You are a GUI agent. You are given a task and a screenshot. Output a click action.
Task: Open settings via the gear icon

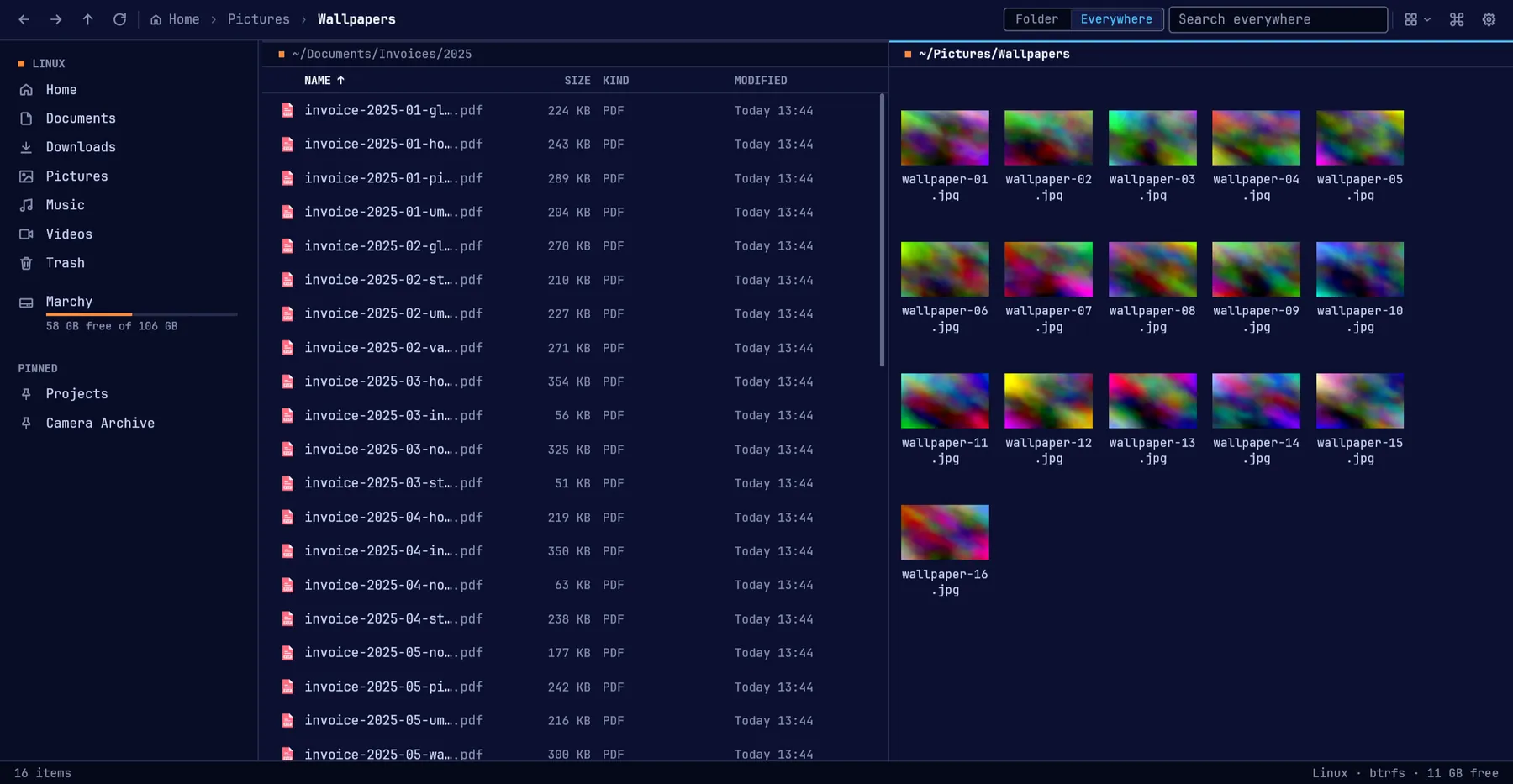pyautogui.click(x=1489, y=19)
